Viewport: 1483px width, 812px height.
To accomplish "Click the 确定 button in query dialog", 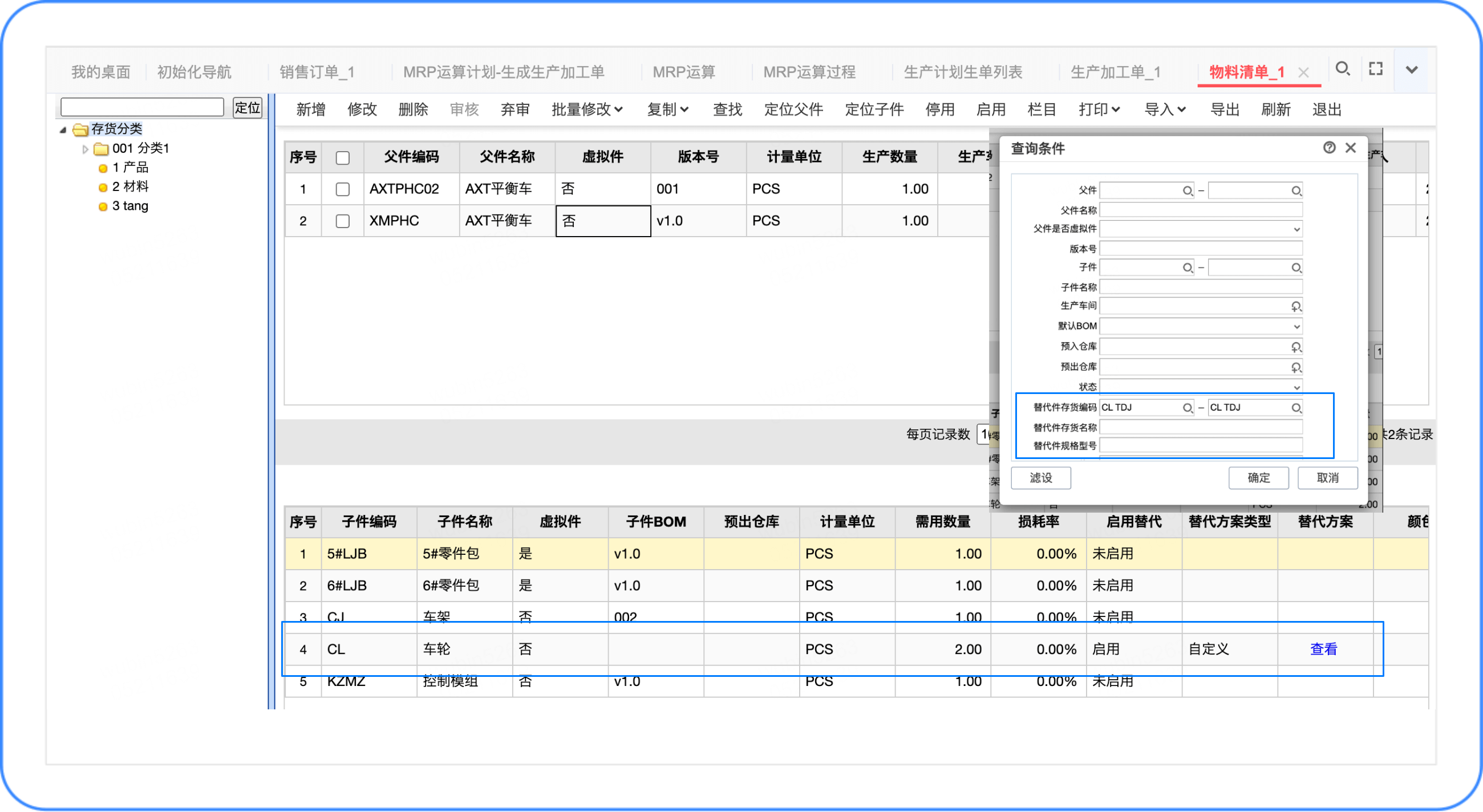I will coord(1258,478).
